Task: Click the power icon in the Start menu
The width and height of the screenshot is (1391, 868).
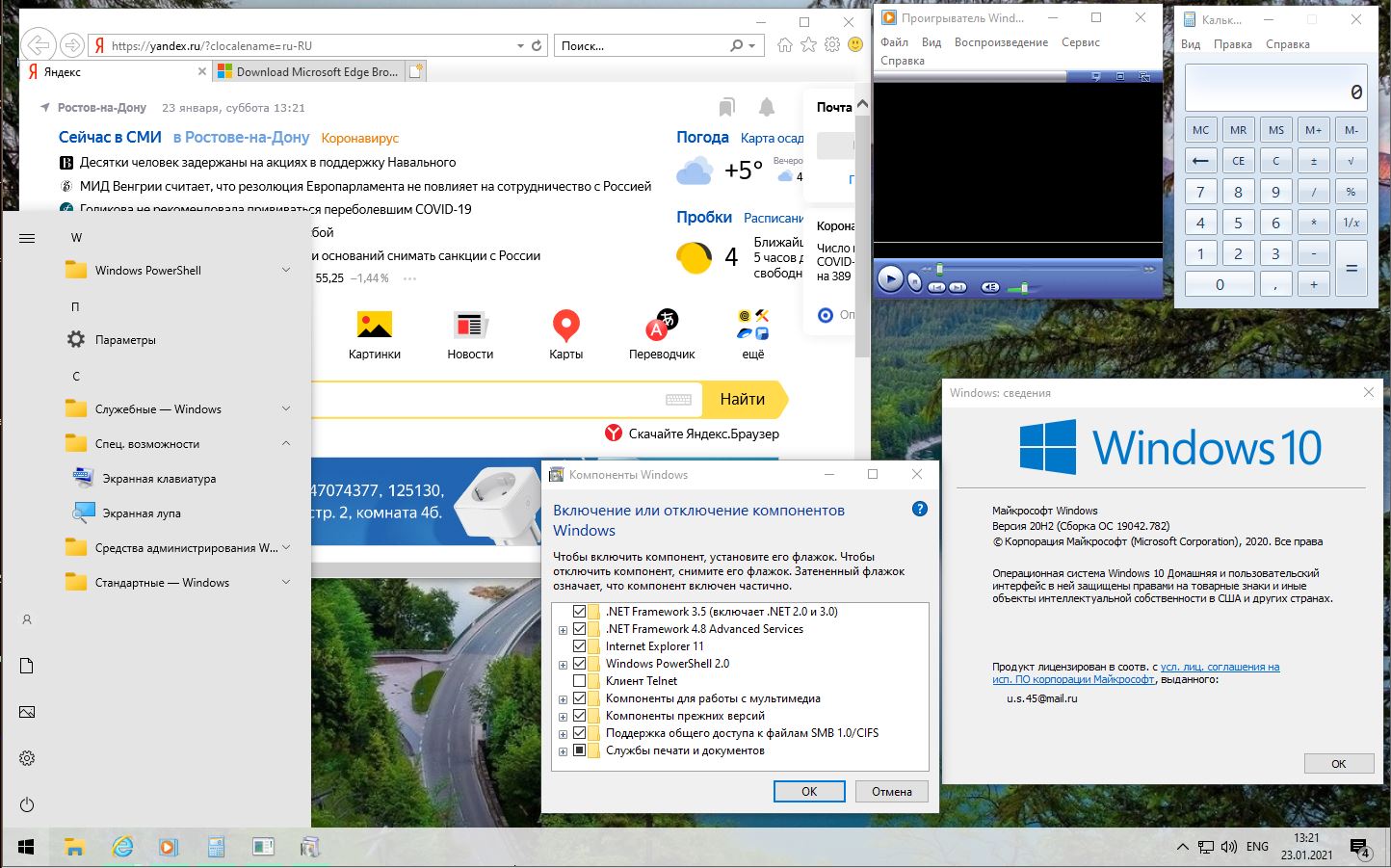Action: pos(27,804)
